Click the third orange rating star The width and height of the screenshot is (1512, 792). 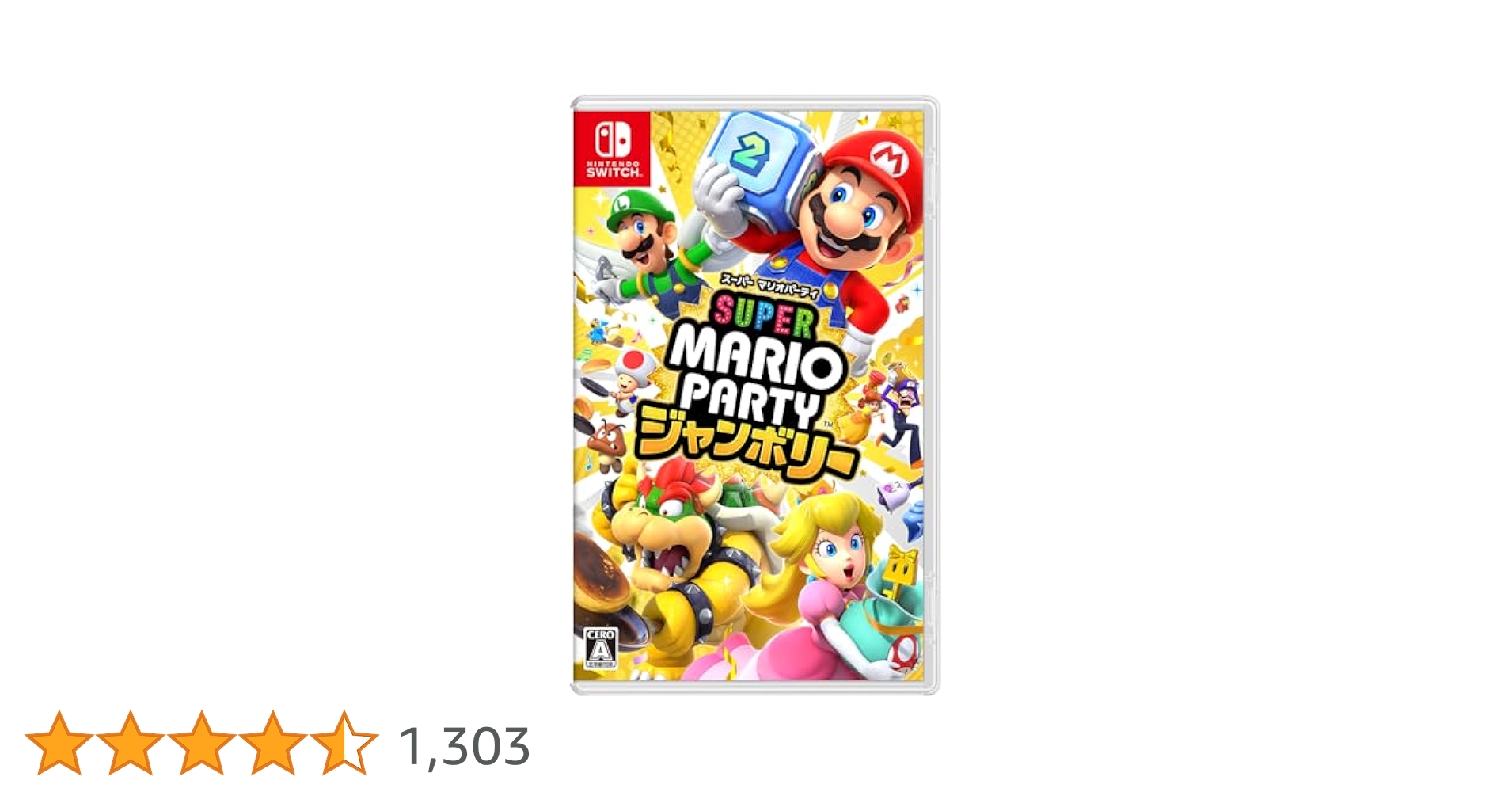[x=202, y=742]
